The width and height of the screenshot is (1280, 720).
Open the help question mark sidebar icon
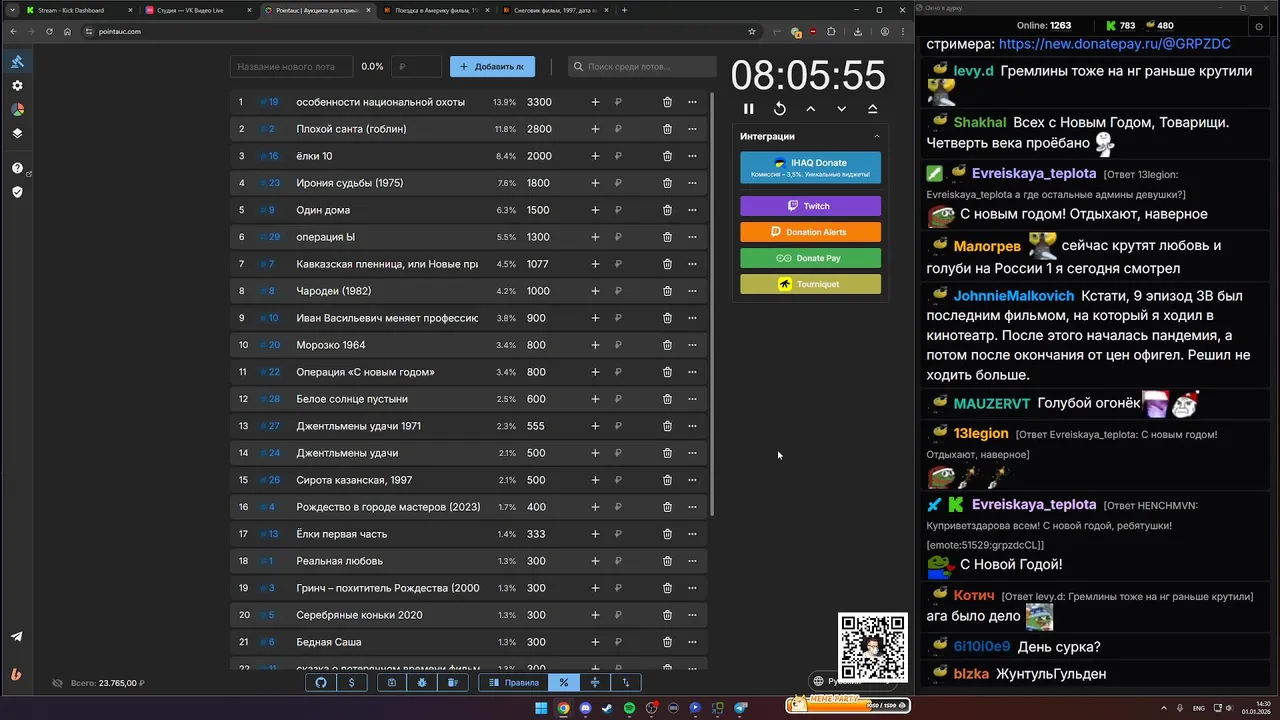17,168
